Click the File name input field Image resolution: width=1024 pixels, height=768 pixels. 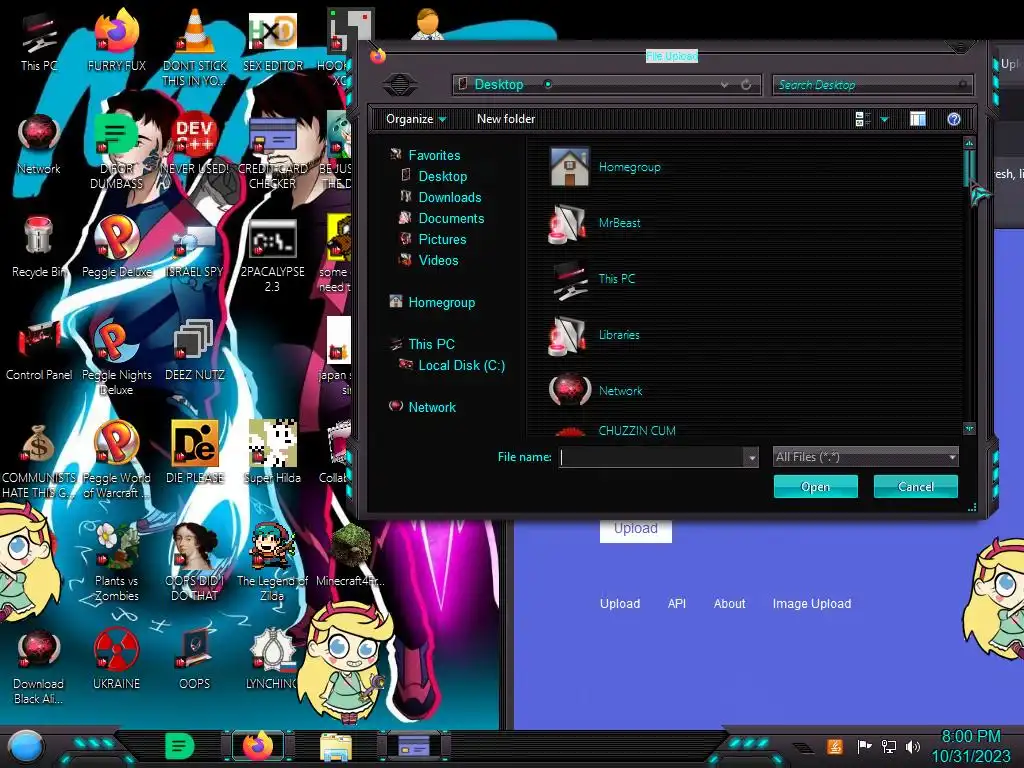pyautogui.click(x=652, y=457)
